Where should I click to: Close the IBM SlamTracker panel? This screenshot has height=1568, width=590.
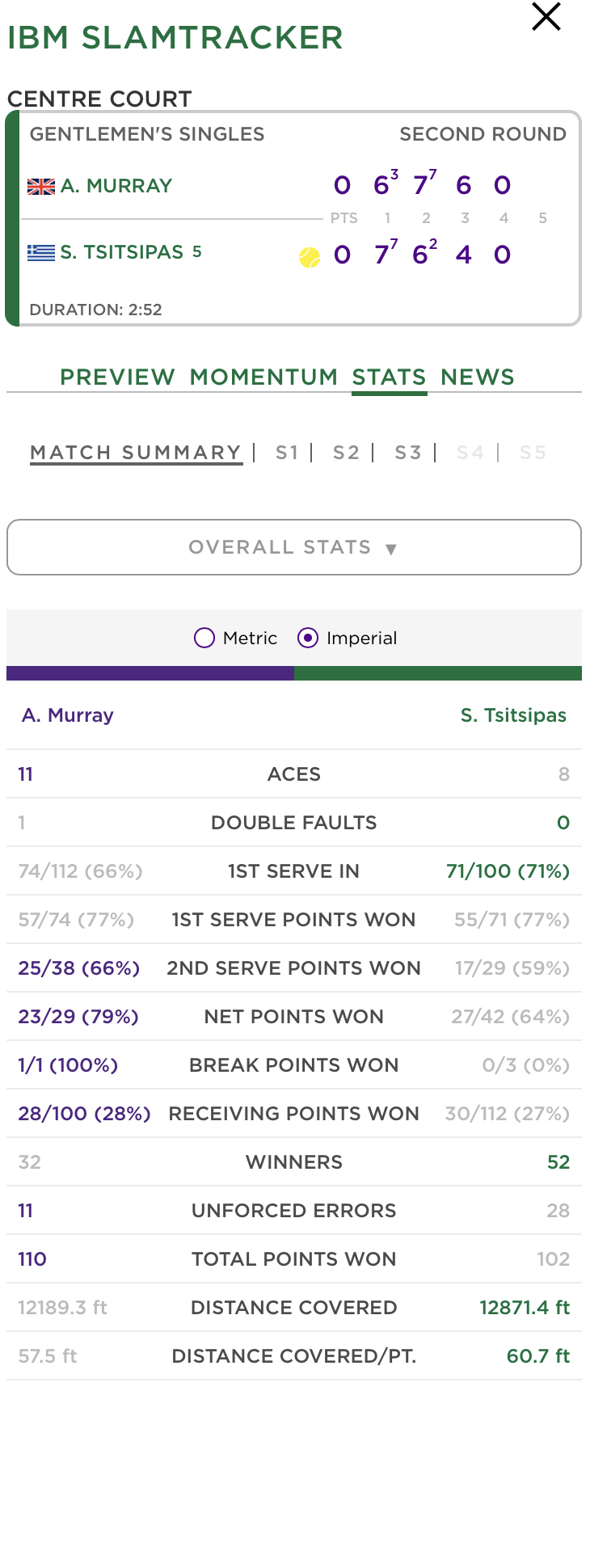[546, 16]
